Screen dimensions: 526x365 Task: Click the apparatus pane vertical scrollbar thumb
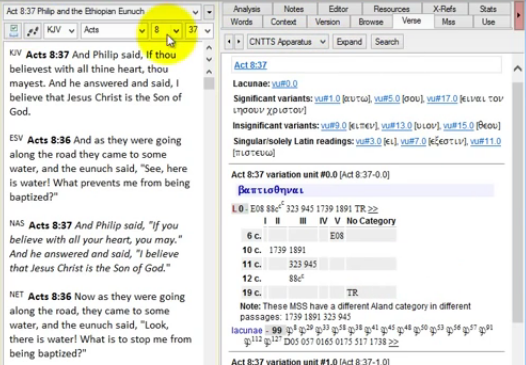pyautogui.click(x=518, y=201)
